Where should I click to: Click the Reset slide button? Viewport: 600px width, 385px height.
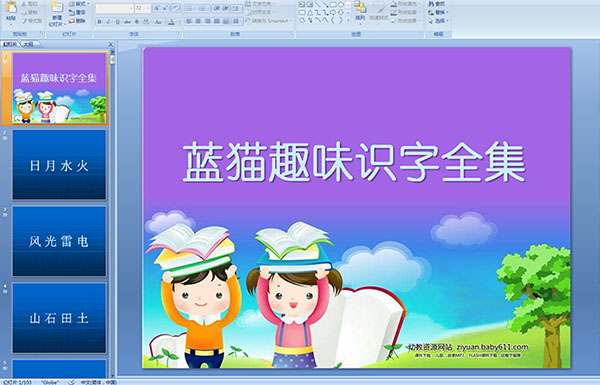pos(77,13)
